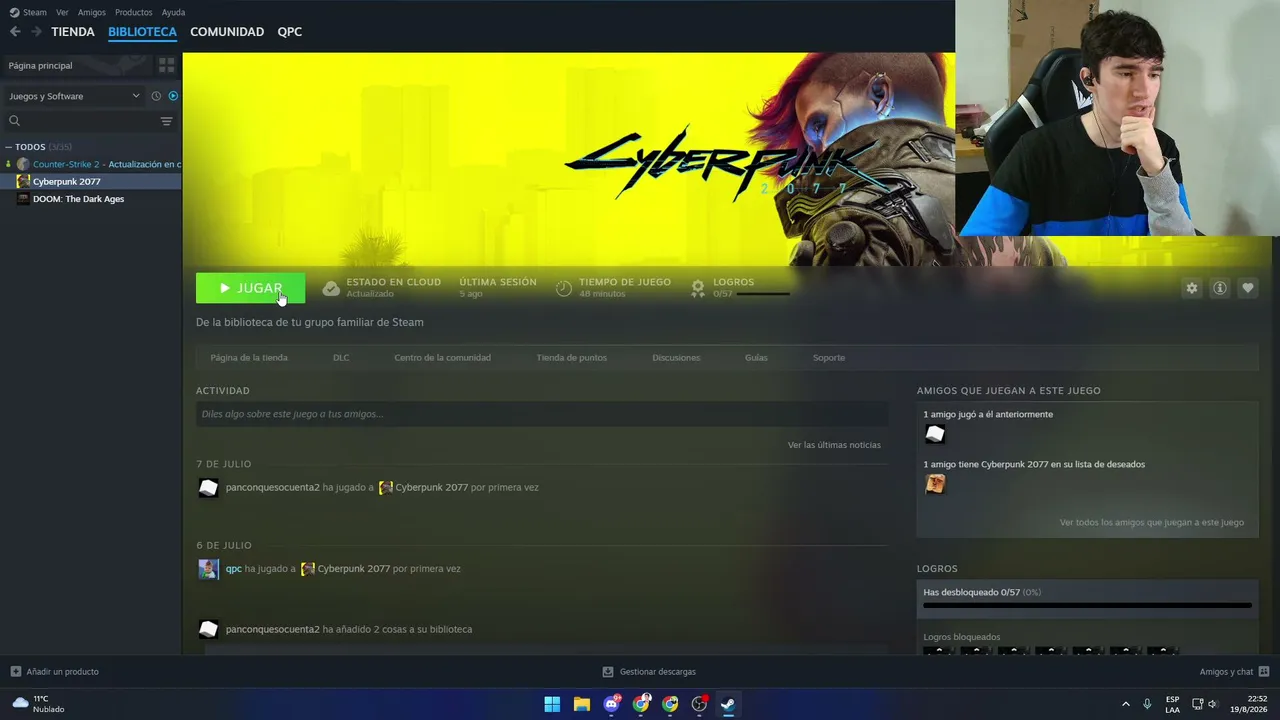Viewport: 1280px width, 720px height.
Task: Open the Amigos menu
Action: (92, 12)
